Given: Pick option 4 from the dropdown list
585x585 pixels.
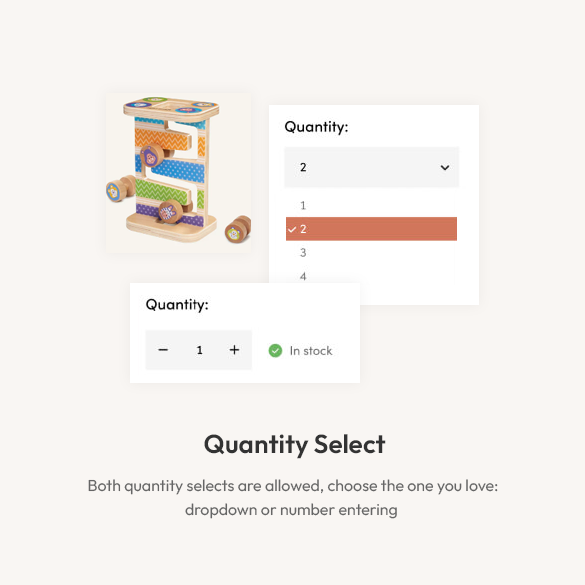Looking at the screenshot, I should [x=371, y=275].
